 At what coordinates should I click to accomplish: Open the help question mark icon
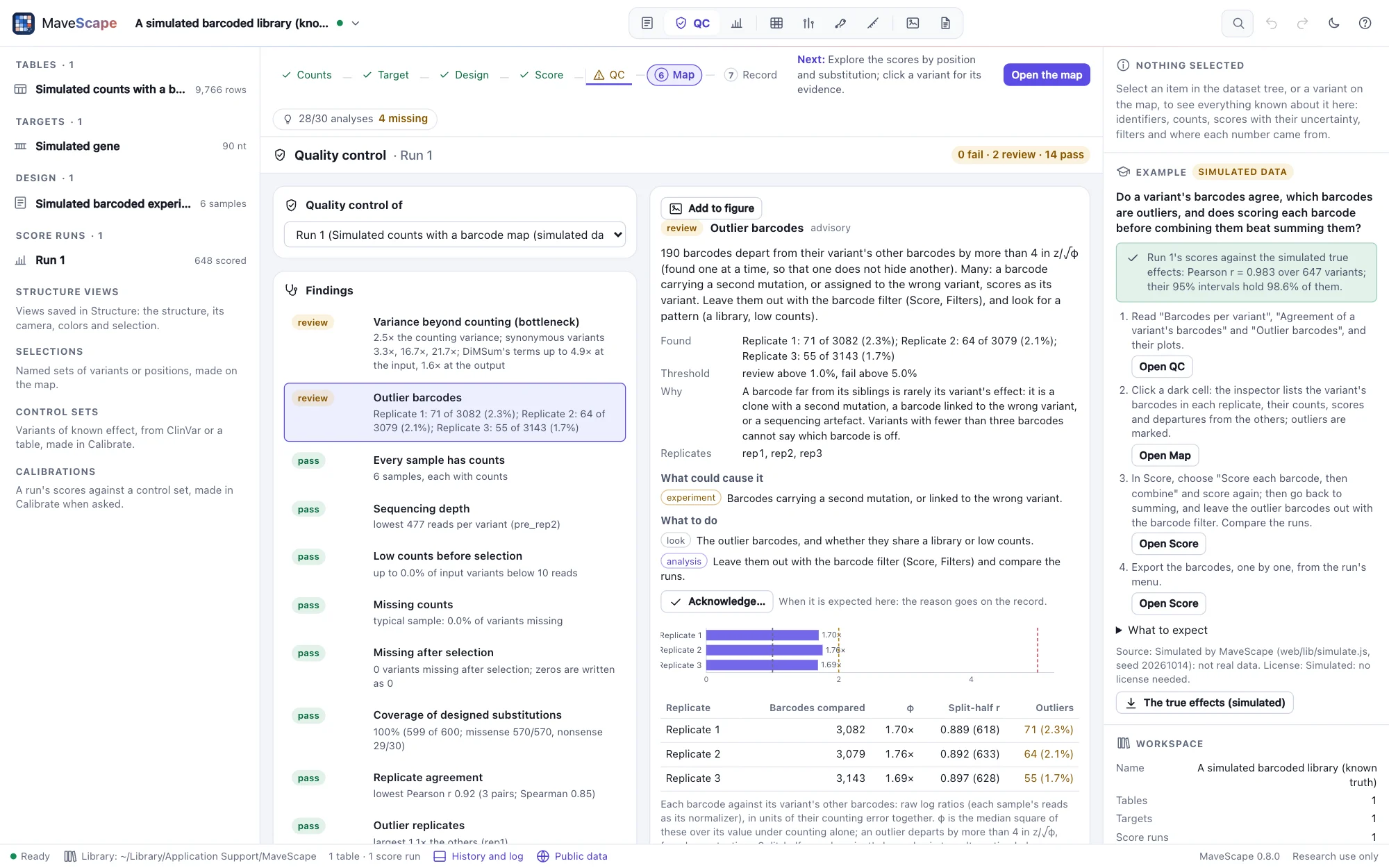tap(1365, 23)
